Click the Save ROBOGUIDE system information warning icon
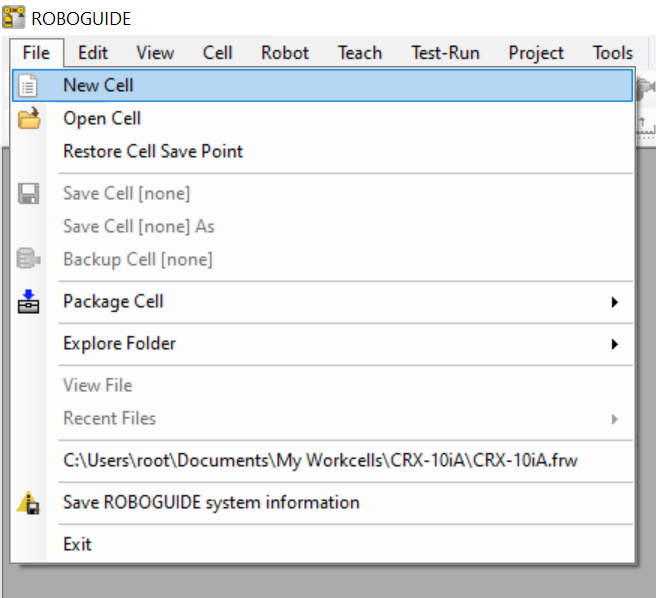Screen dimensions: 656x598 click(28, 503)
